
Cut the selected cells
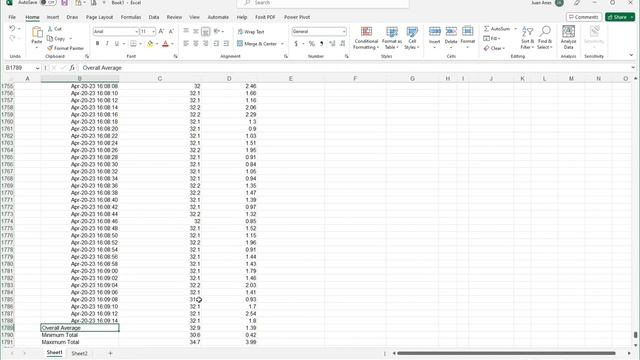55,29
